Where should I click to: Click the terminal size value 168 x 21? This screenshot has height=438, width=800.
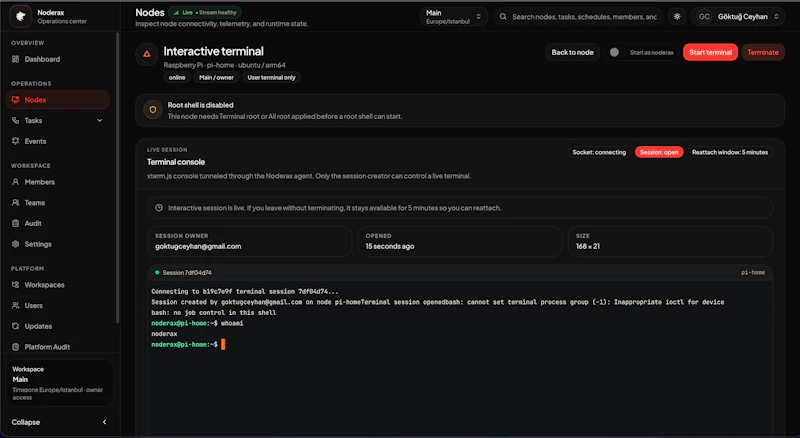click(x=588, y=246)
